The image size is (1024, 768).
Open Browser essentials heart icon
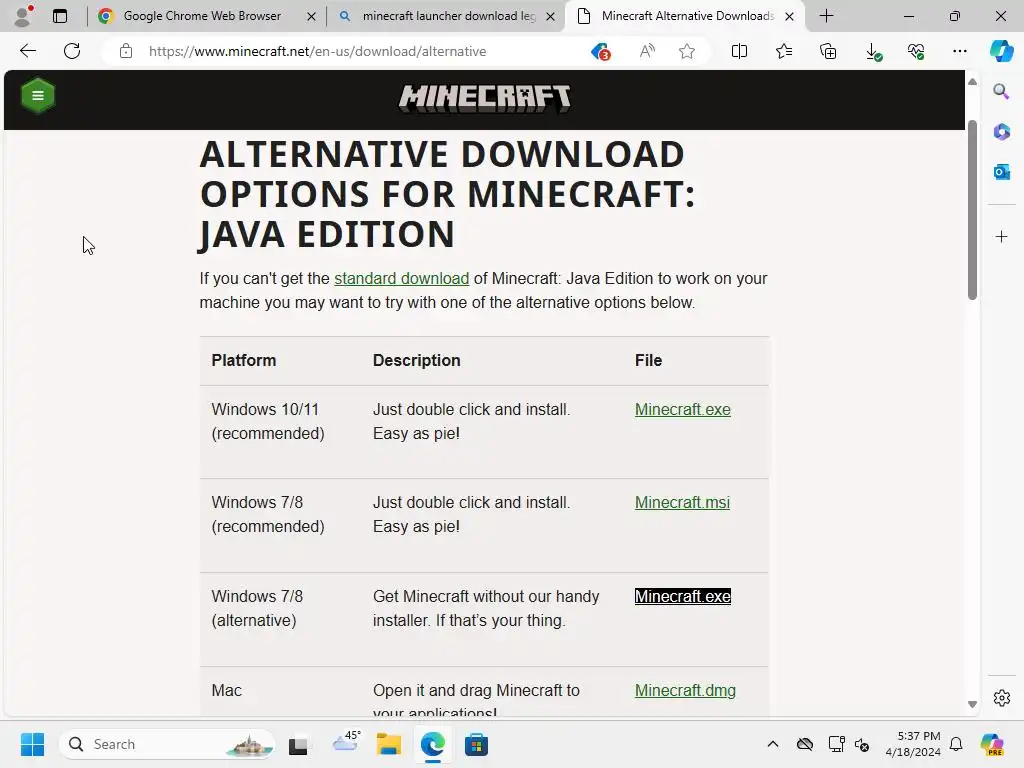pos(916,51)
